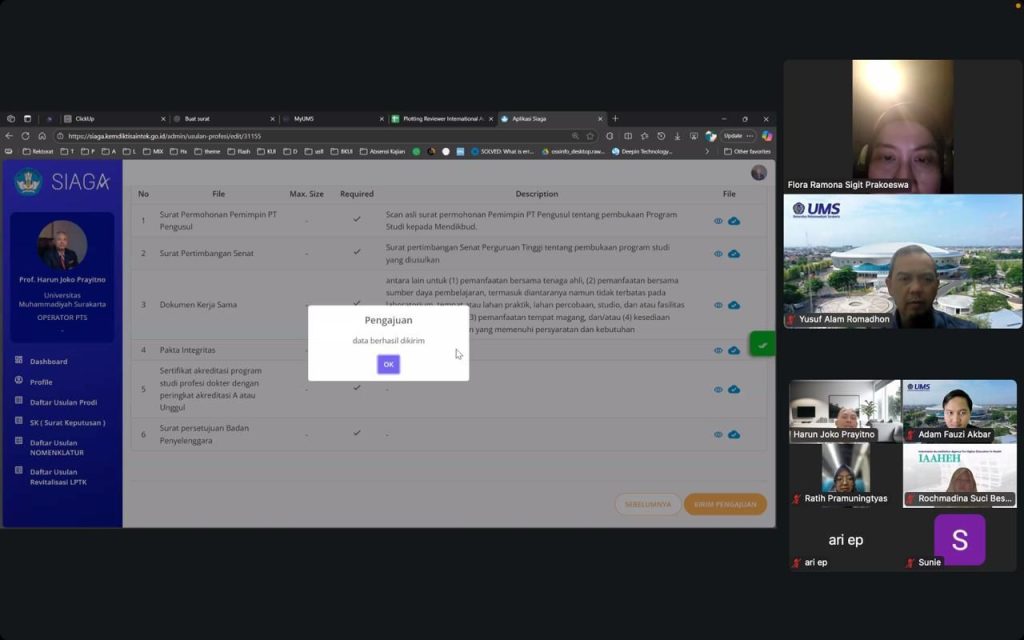Click the Kirim Pengajuan button
Image resolution: width=1024 pixels, height=640 pixels.
click(x=725, y=504)
